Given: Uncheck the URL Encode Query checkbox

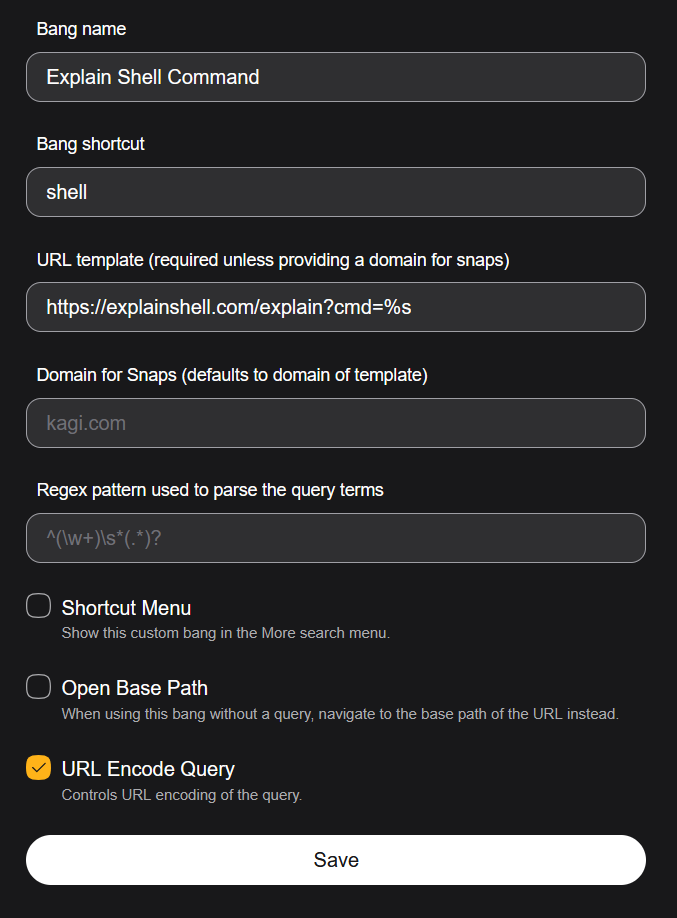Looking at the screenshot, I should click(x=39, y=768).
